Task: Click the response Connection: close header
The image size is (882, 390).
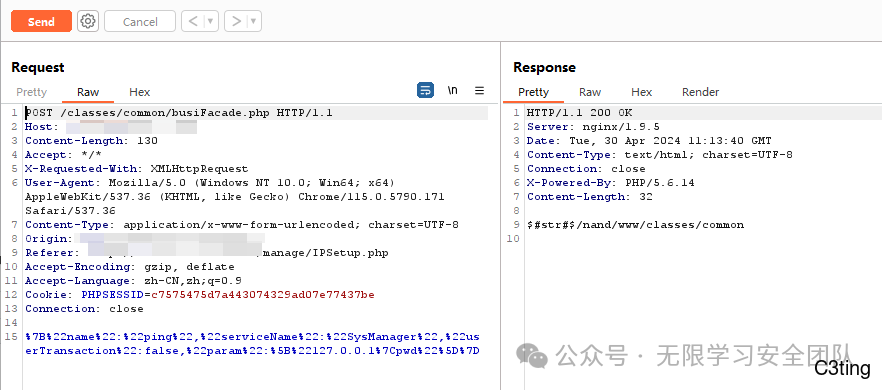Action: (x=586, y=169)
